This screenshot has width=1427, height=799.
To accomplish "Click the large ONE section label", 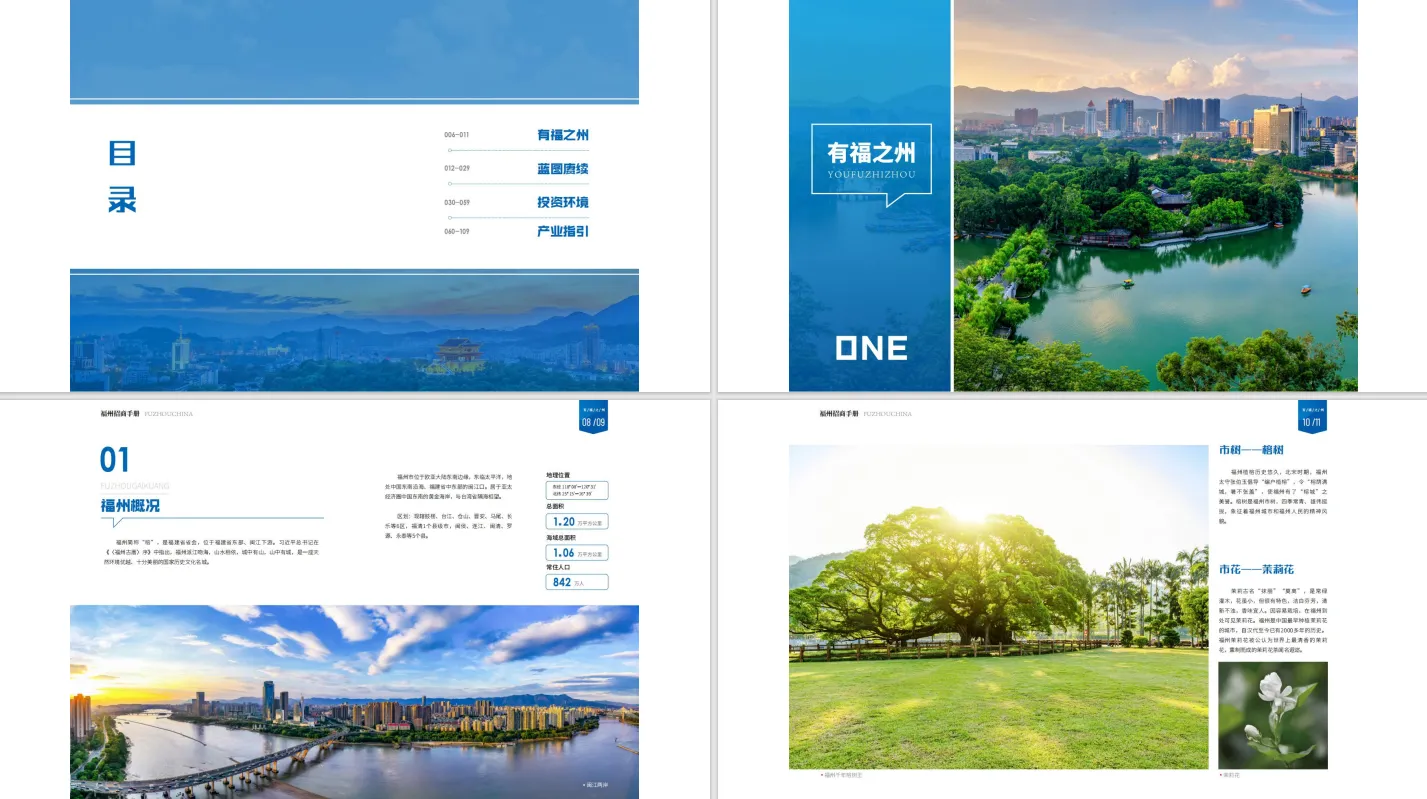I will coord(872,348).
